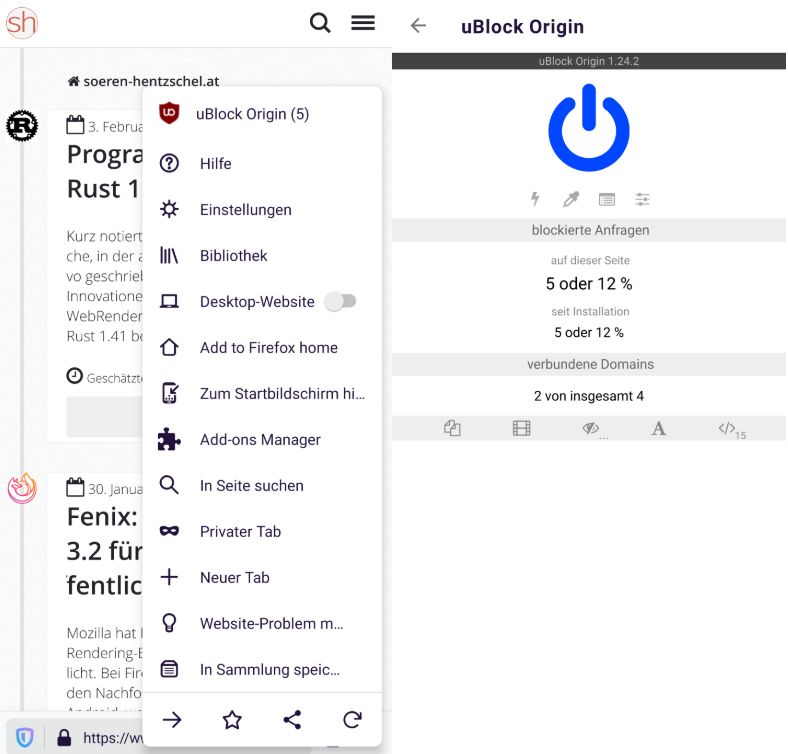Image resolution: width=788 pixels, height=754 pixels.
Task: Select Zum Startbildschirm hinzufügen entry
Action: tap(262, 394)
